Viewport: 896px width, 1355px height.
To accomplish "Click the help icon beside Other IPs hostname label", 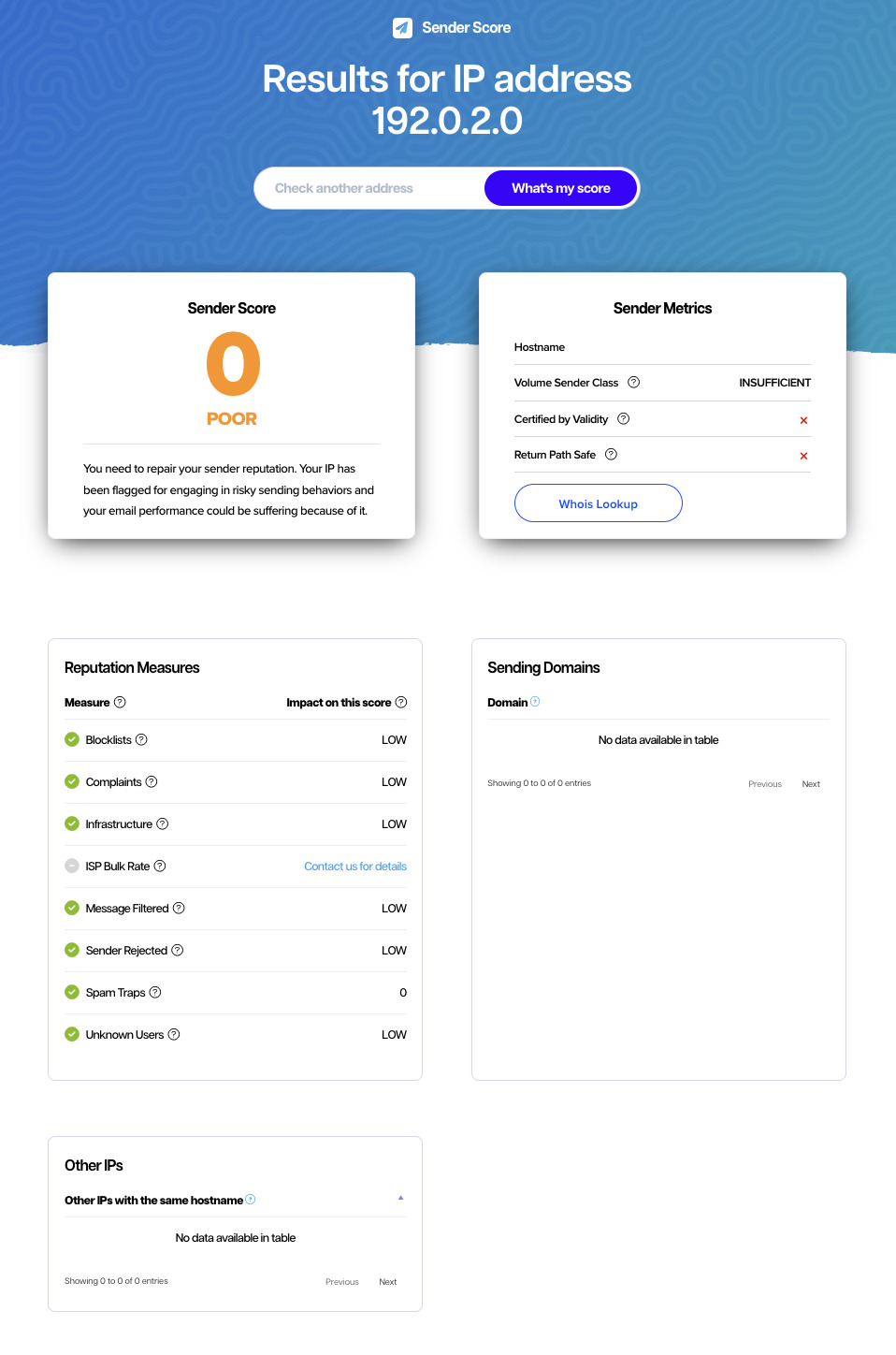I will [251, 1200].
